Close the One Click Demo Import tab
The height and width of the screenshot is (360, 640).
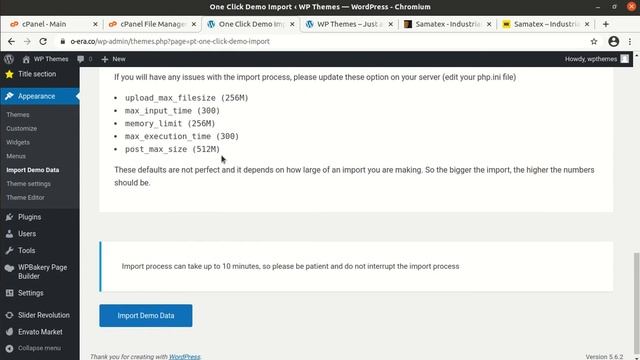(292, 24)
